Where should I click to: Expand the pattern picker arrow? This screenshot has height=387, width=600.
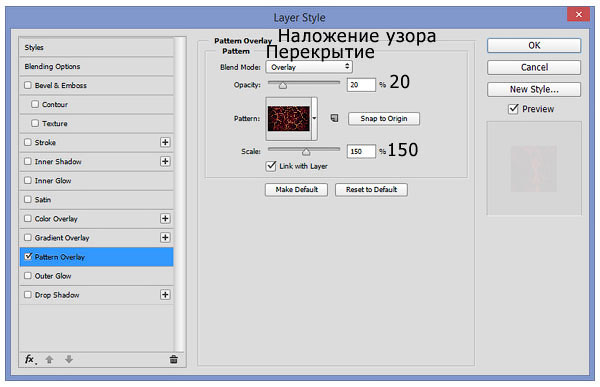tap(314, 118)
